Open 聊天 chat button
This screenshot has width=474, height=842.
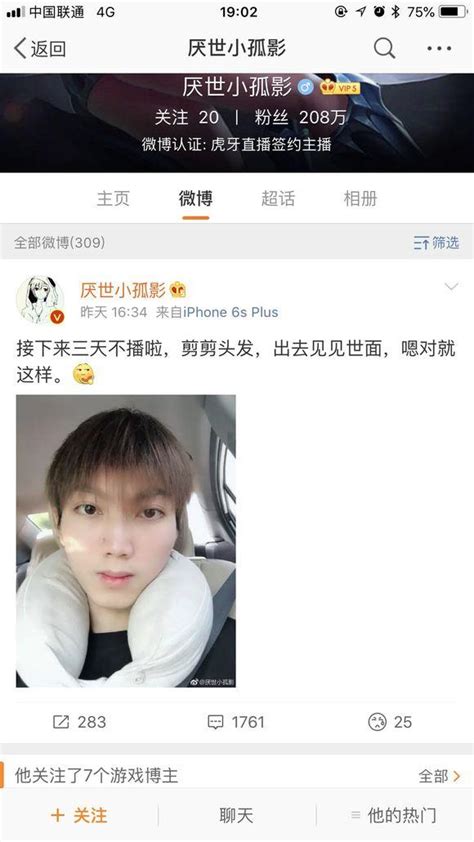(236, 815)
